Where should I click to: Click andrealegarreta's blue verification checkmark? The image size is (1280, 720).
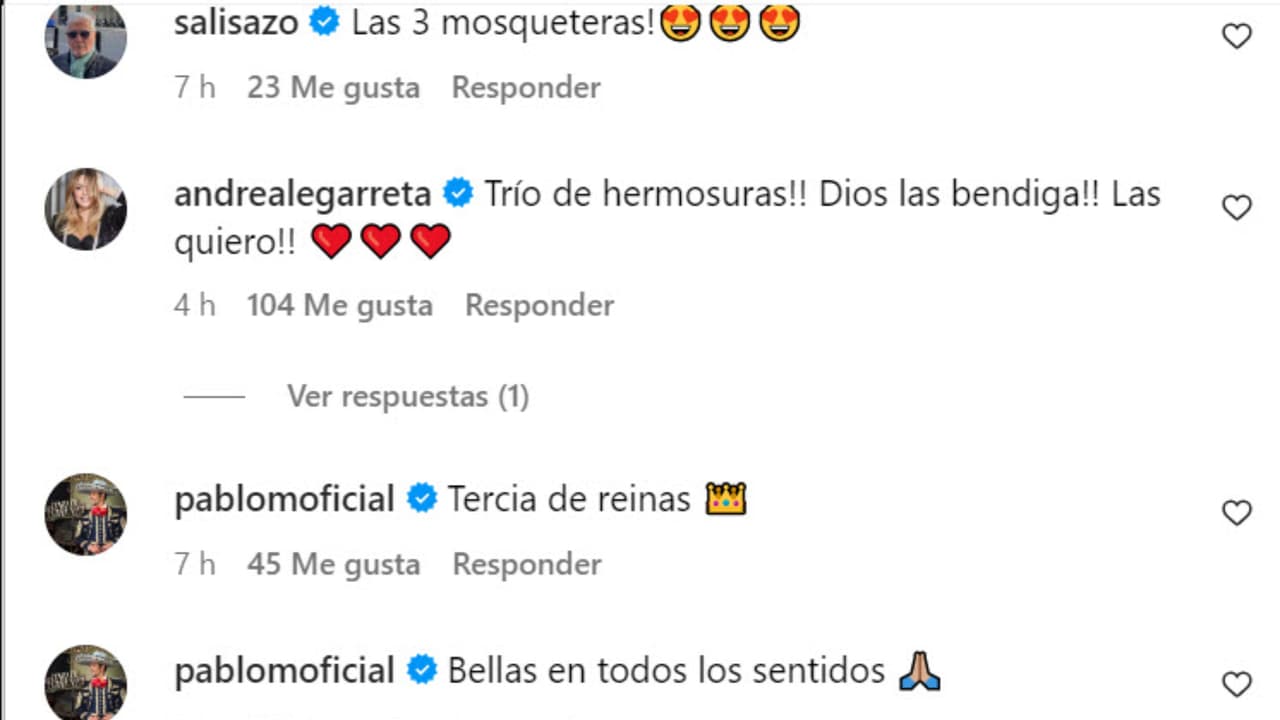458,193
